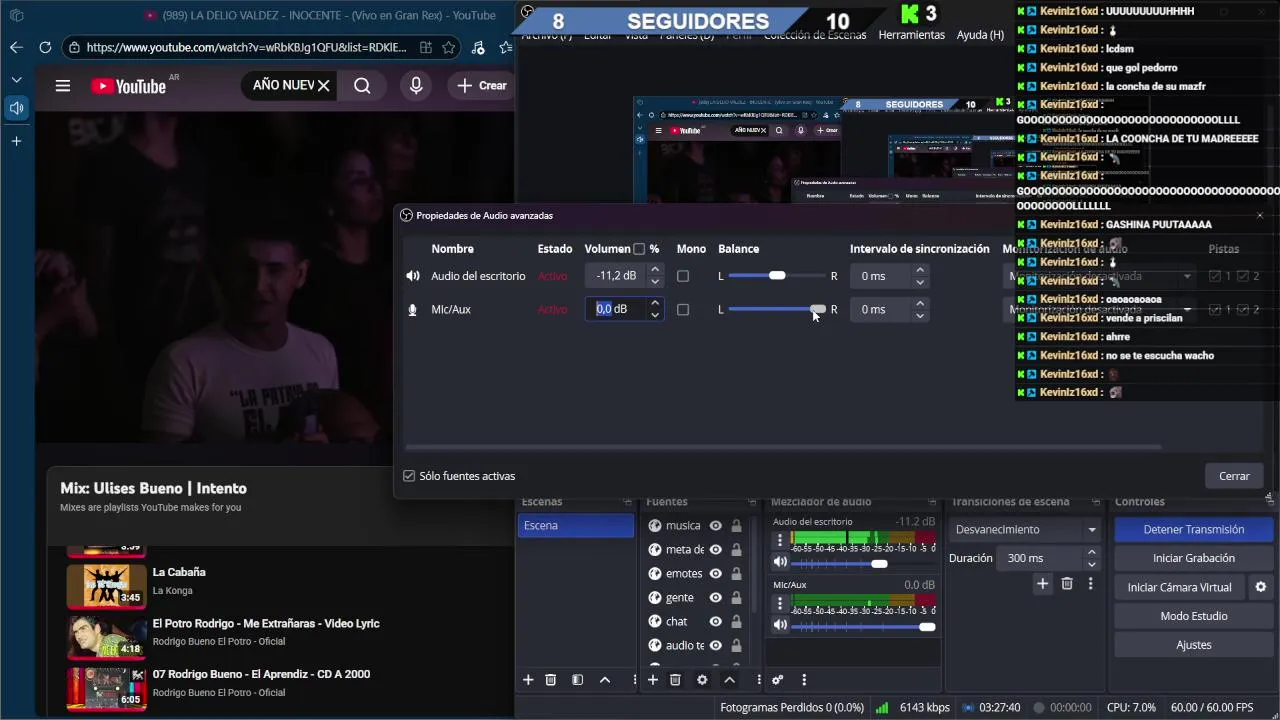The image size is (1280, 720).
Task: Delete the selected scene with trash icon
Action: 551,680
